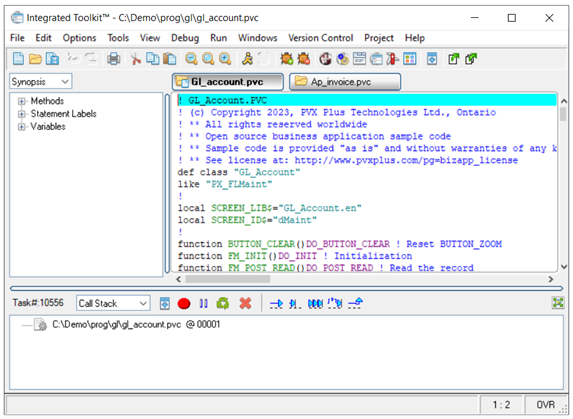Click the scissors Cut icon
The height and width of the screenshot is (419, 573).
coord(136,59)
